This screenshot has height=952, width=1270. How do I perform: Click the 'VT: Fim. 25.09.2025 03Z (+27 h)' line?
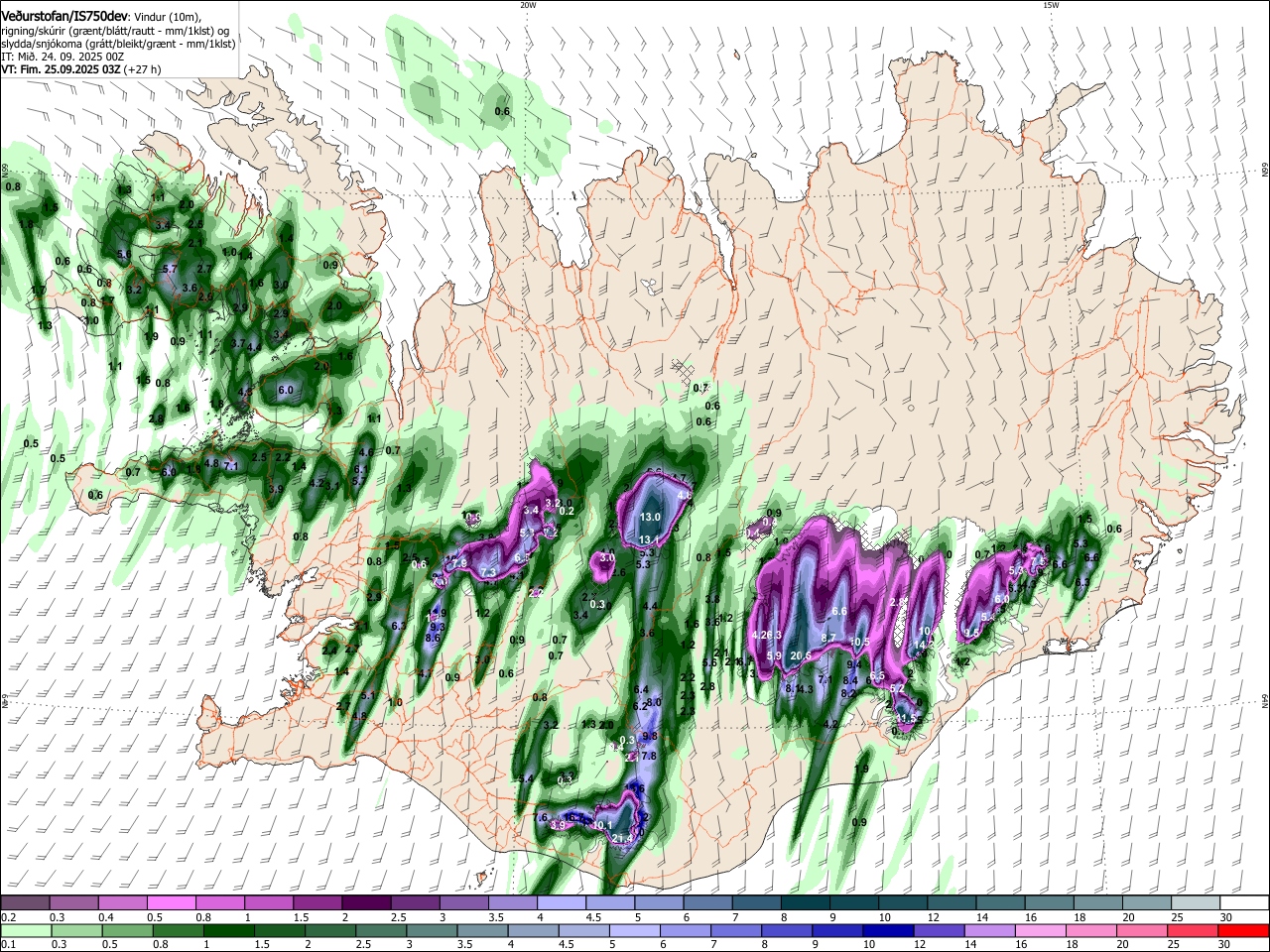81,69
